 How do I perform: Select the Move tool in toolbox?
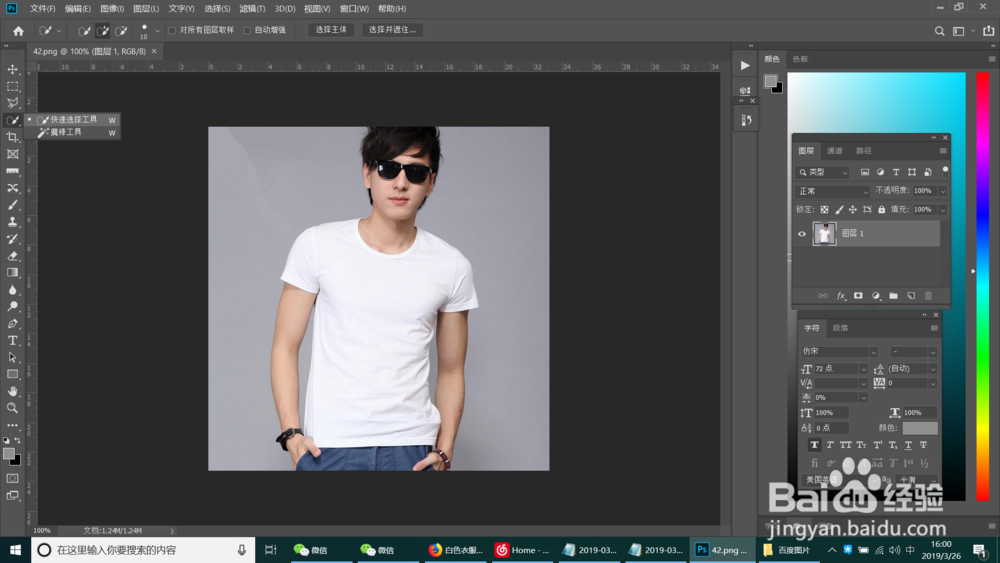pos(12,69)
